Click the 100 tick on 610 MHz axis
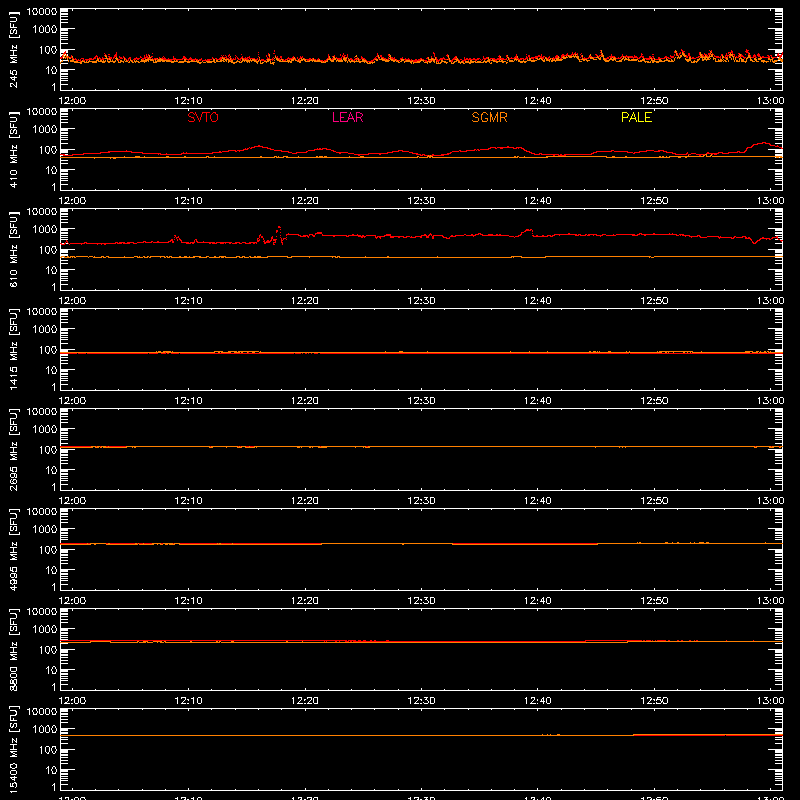 click(x=48, y=250)
